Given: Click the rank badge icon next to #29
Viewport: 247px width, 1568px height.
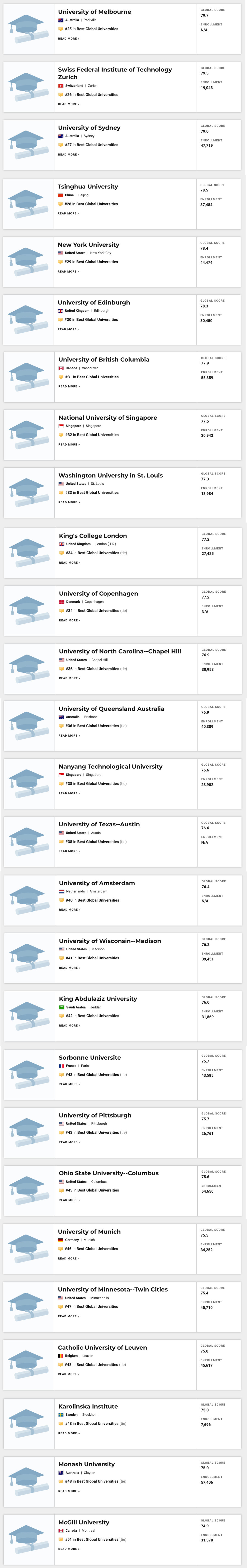Looking at the screenshot, I should click(60, 262).
